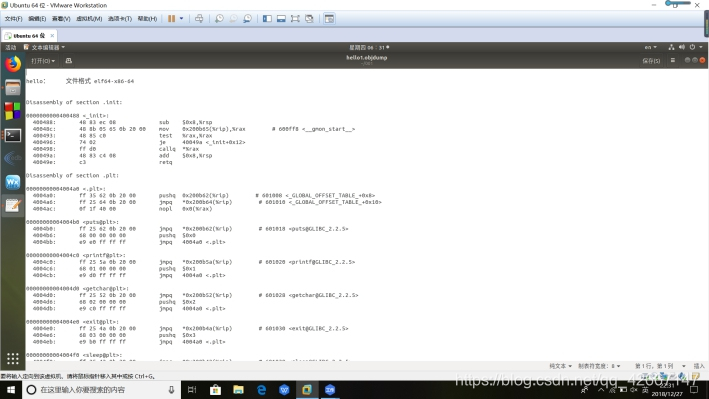This screenshot has width=709, height=399.
Task: Open the 虚拟机(M) menu
Action: 89,19
